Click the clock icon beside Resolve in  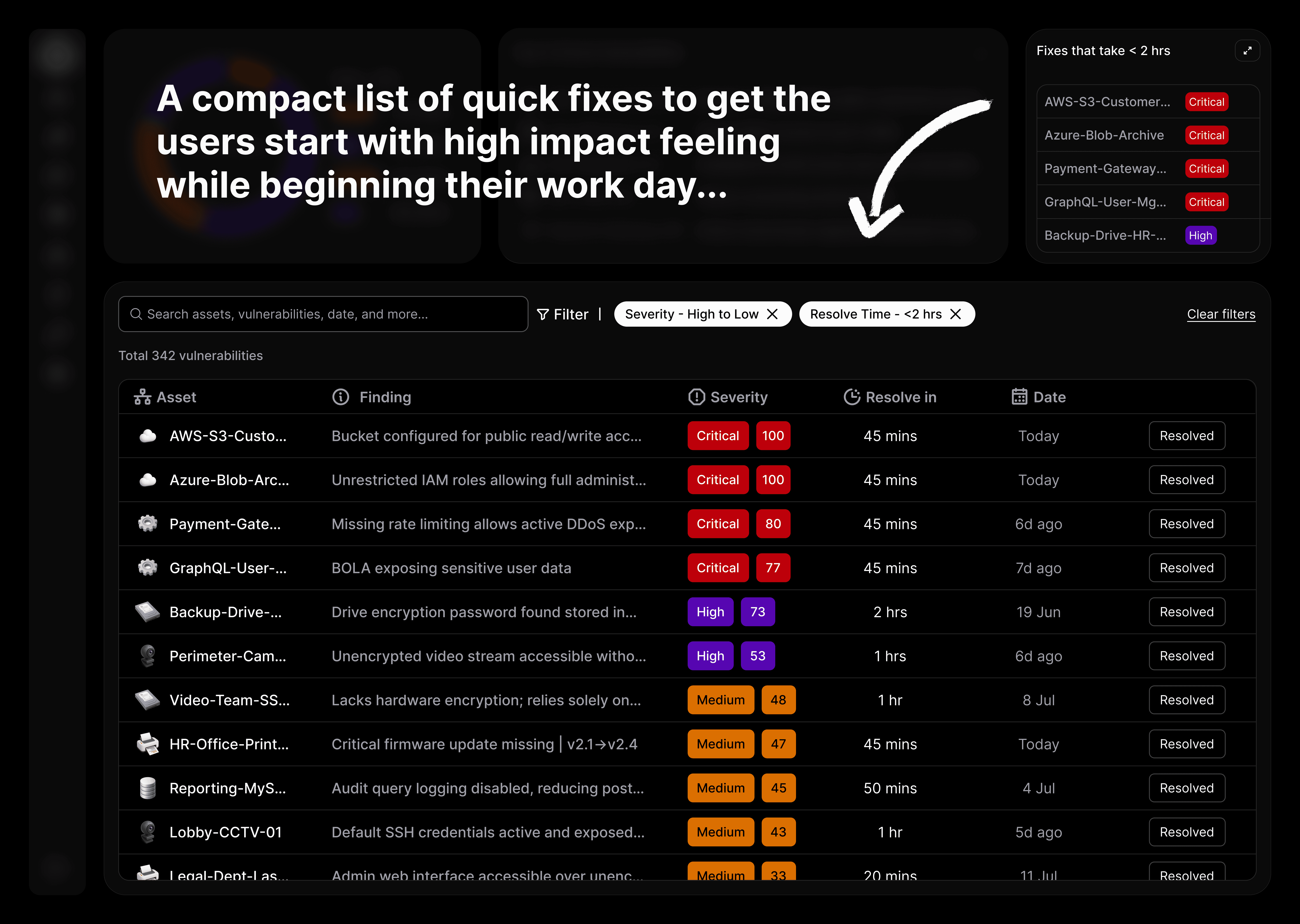tap(852, 397)
